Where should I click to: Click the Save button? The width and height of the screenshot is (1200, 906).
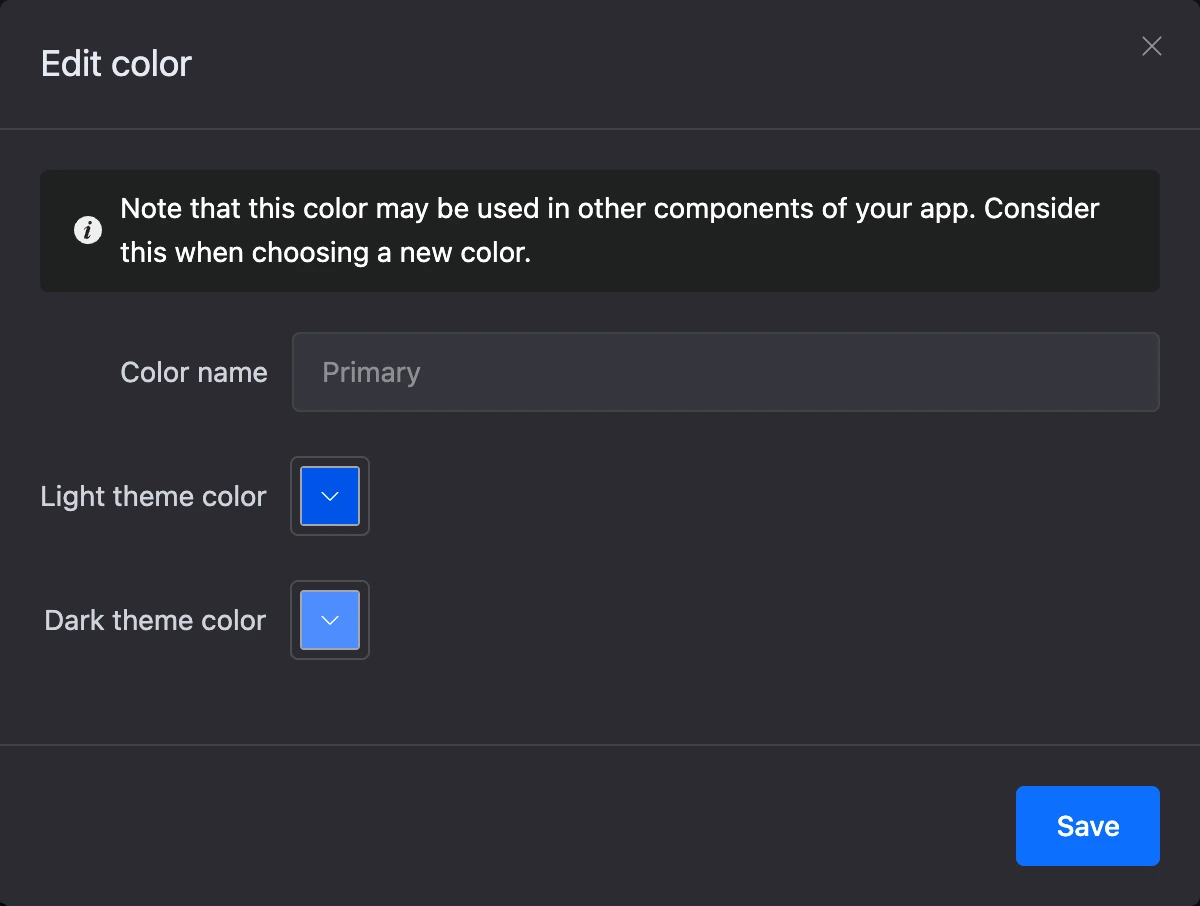click(1088, 826)
